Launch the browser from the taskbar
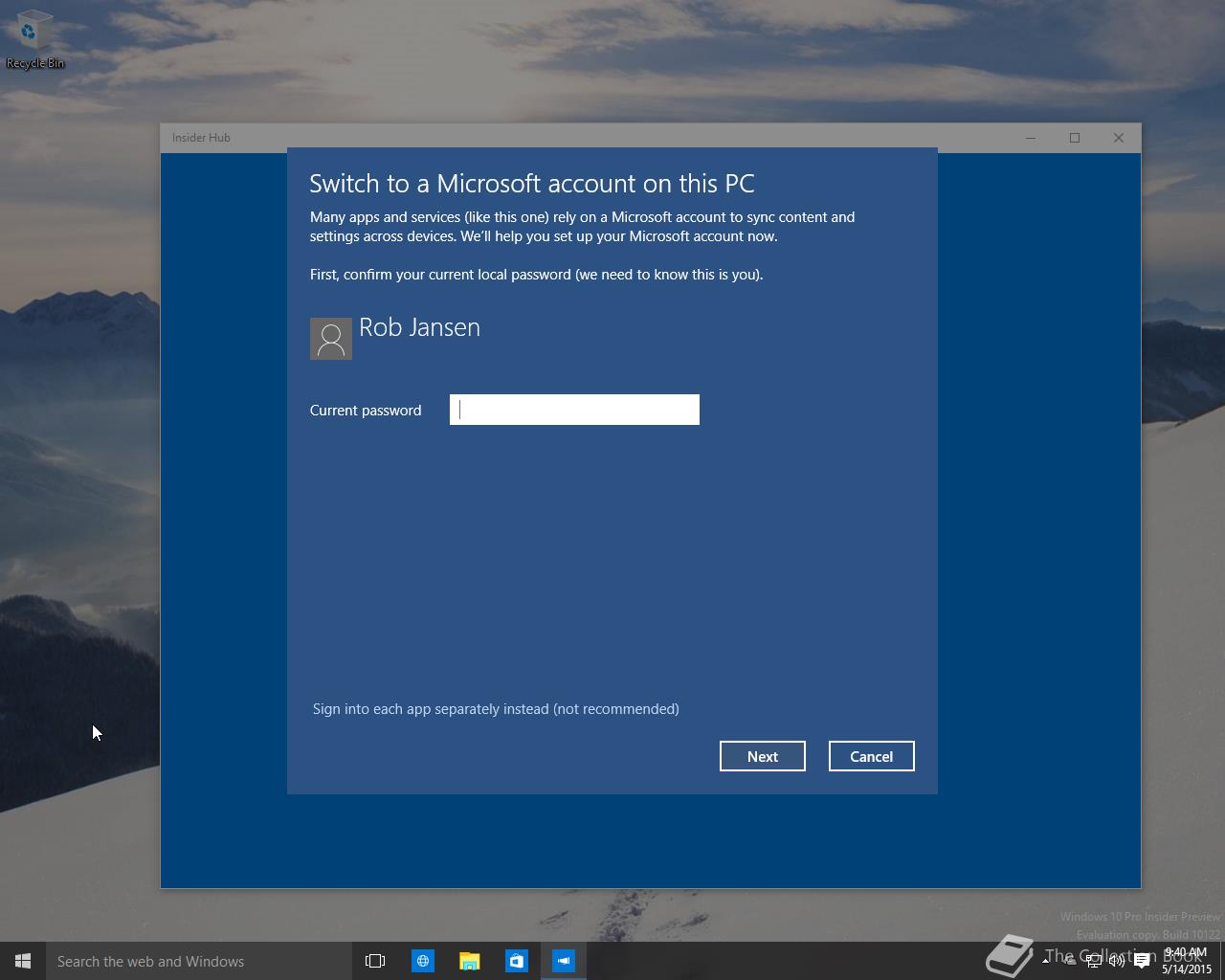The width and height of the screenshot is (1225, 980). (x=422, y=961)
